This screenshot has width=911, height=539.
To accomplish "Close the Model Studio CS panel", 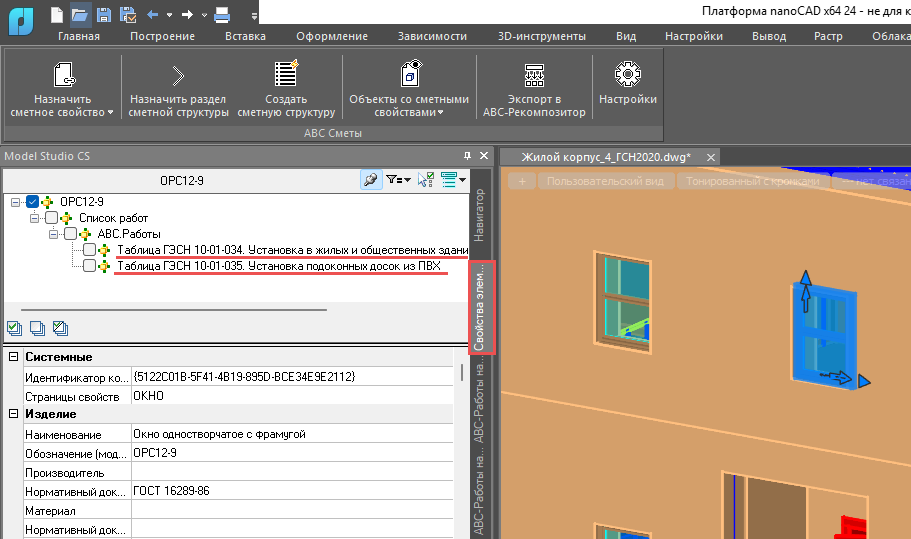I will (x=483, y=156).
